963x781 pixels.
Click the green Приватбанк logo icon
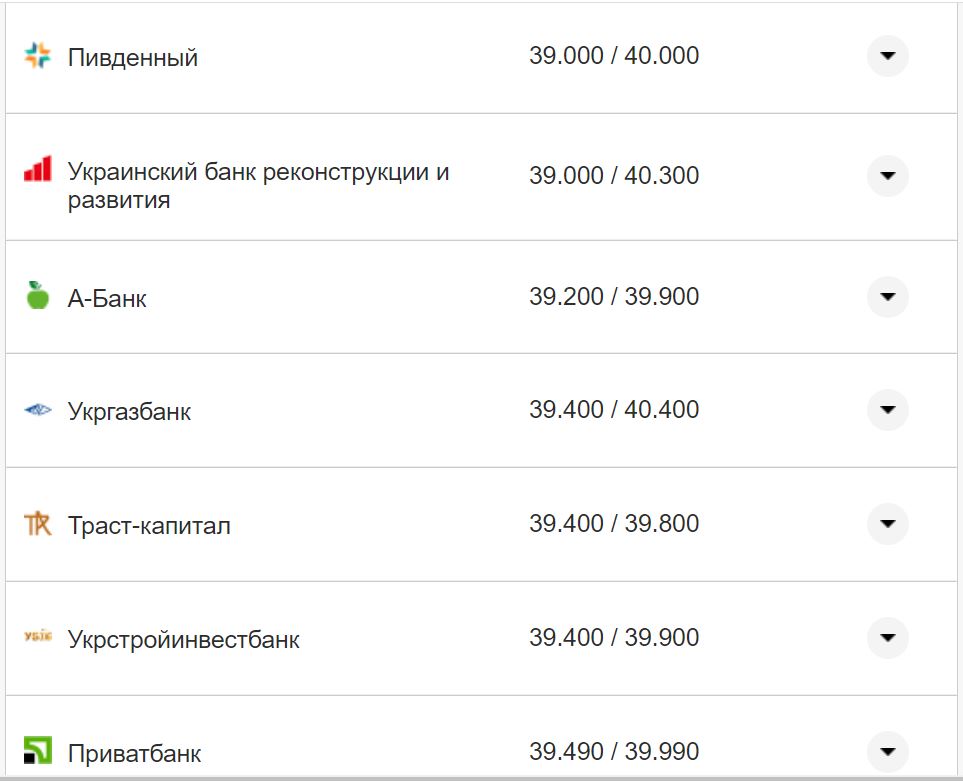37,750
